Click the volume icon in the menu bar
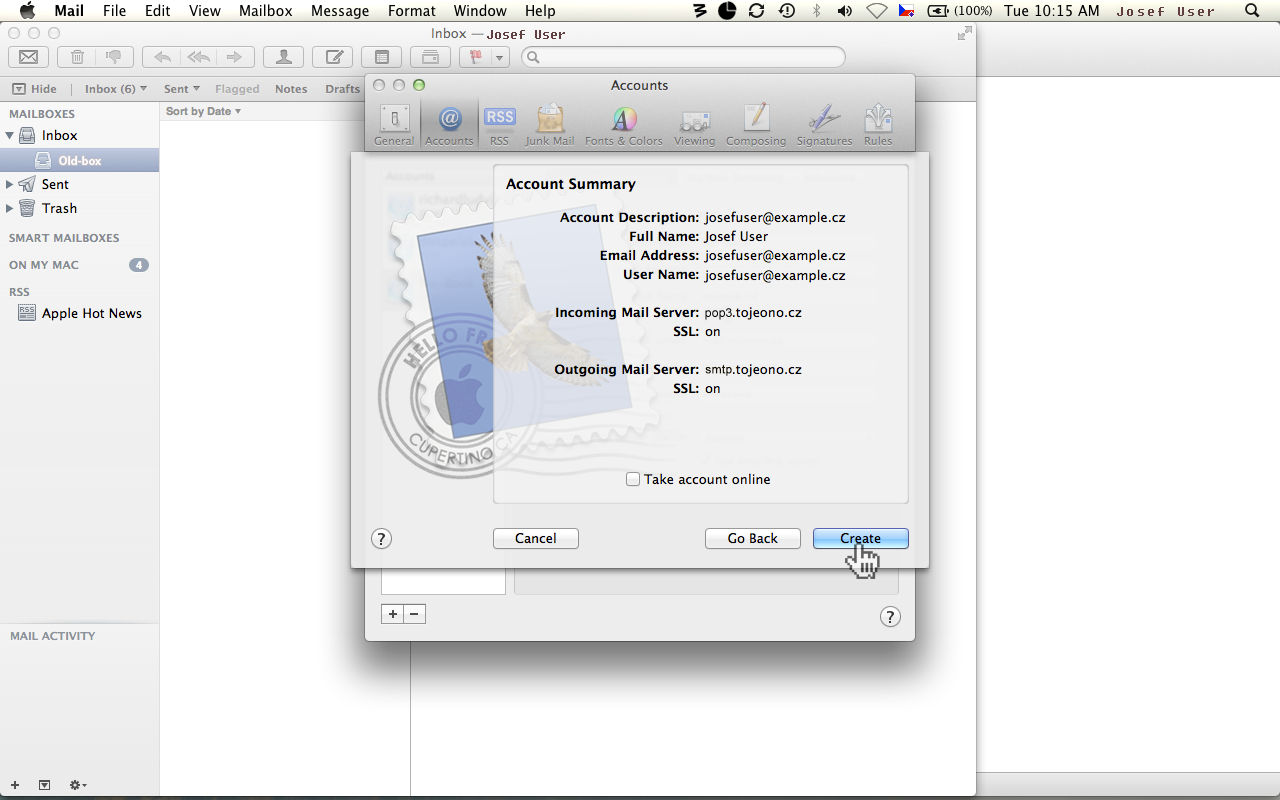This screenshot has height=800, width=1280. coord(845,11)
